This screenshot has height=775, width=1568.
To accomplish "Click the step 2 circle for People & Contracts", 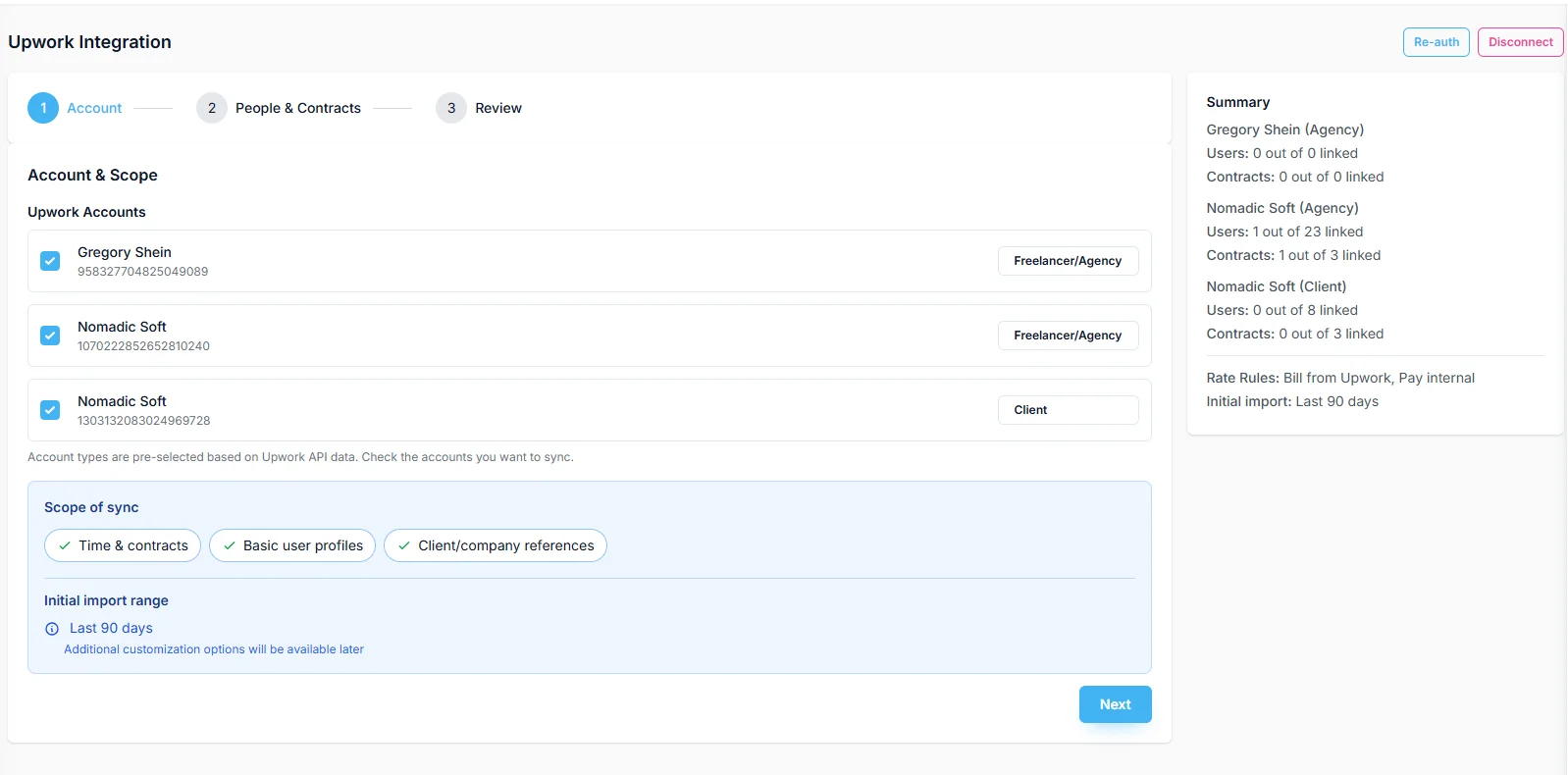I will [x=212, y=108].
